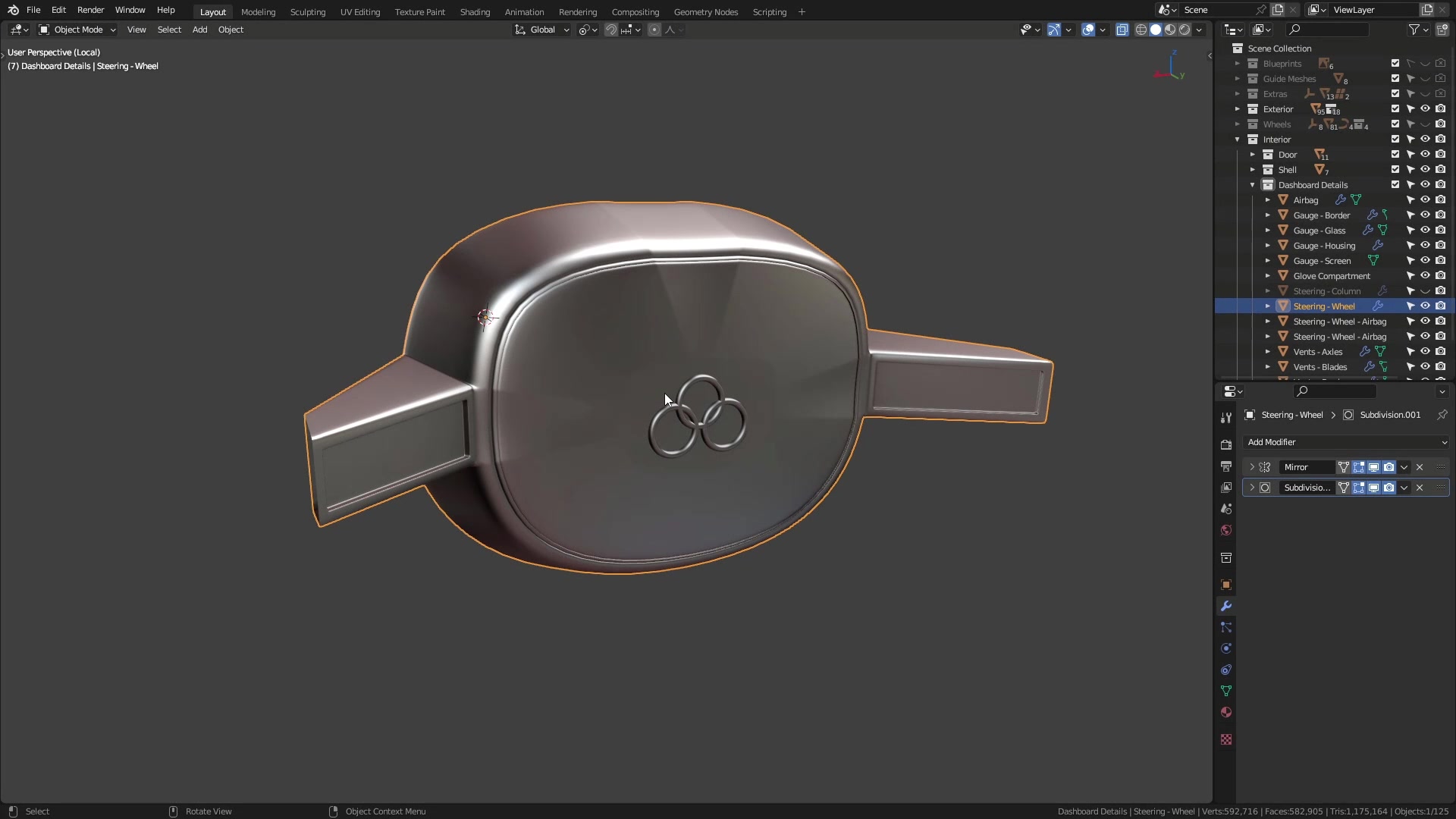The height and width of the screenshot is (819, 1456).
Task: Open the World properties tab
Action: 1226,530
